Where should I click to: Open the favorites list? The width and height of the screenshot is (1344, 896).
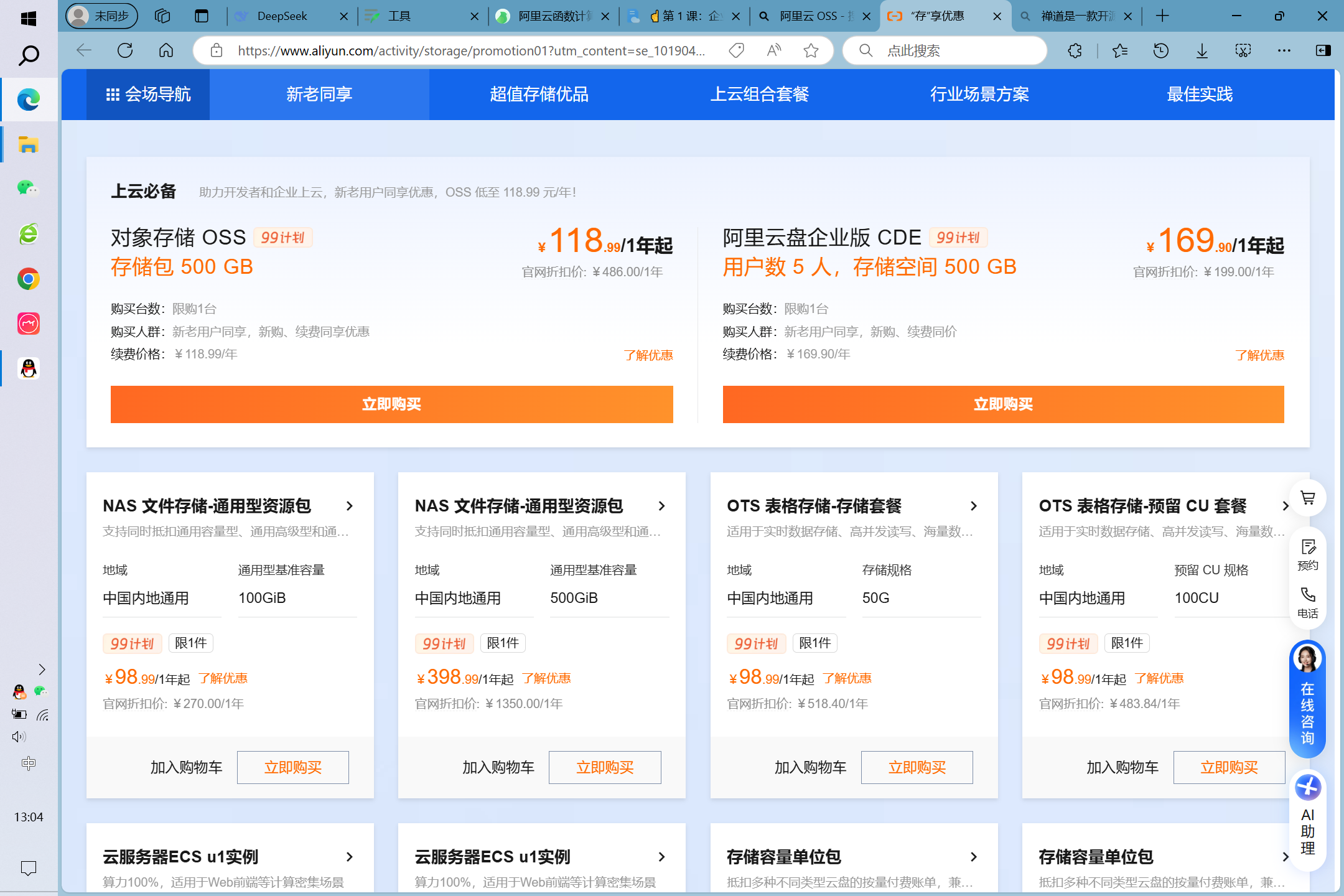[x=1120, y=50]
